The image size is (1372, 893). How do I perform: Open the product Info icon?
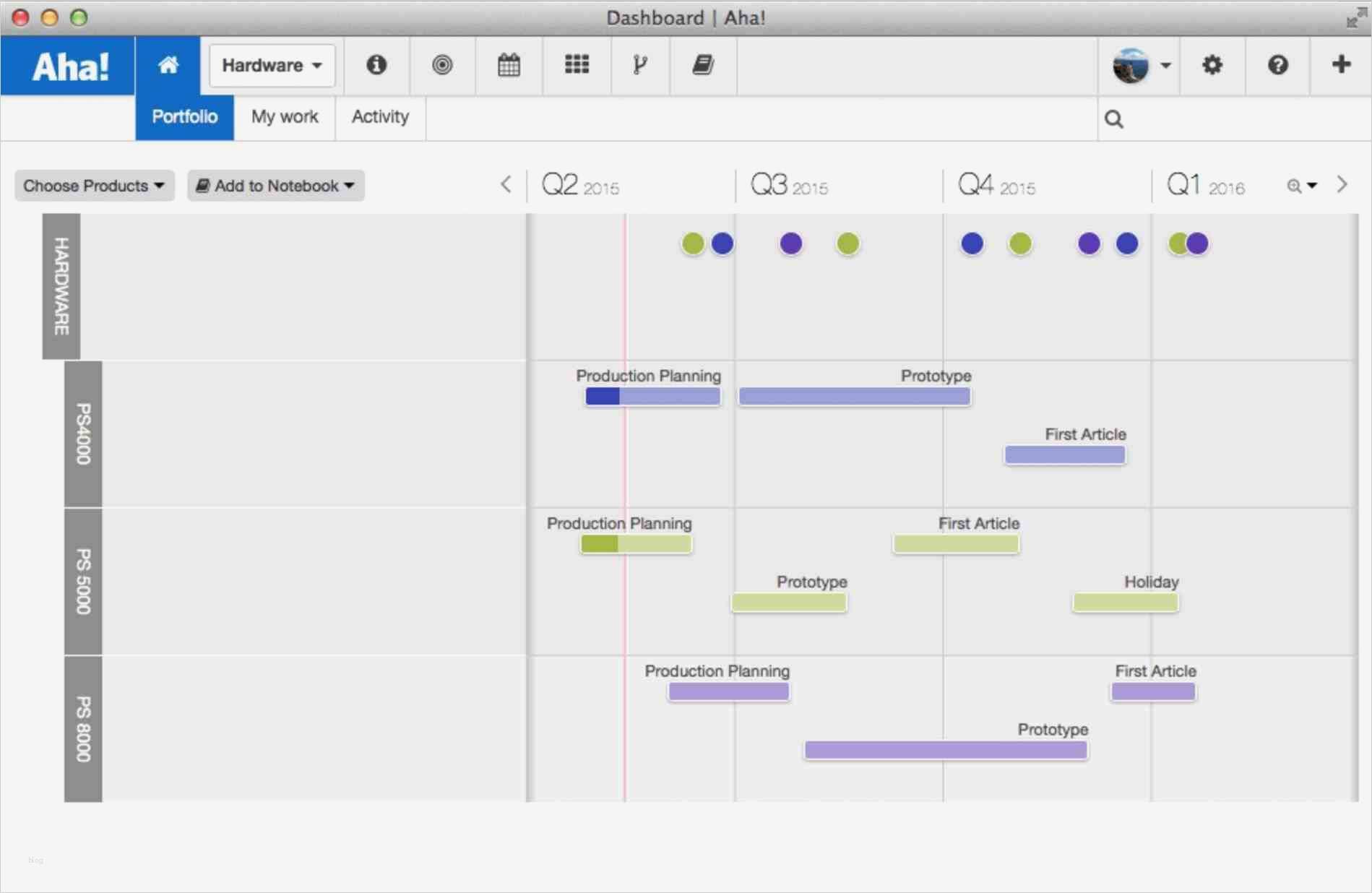(x=376, y=65)
